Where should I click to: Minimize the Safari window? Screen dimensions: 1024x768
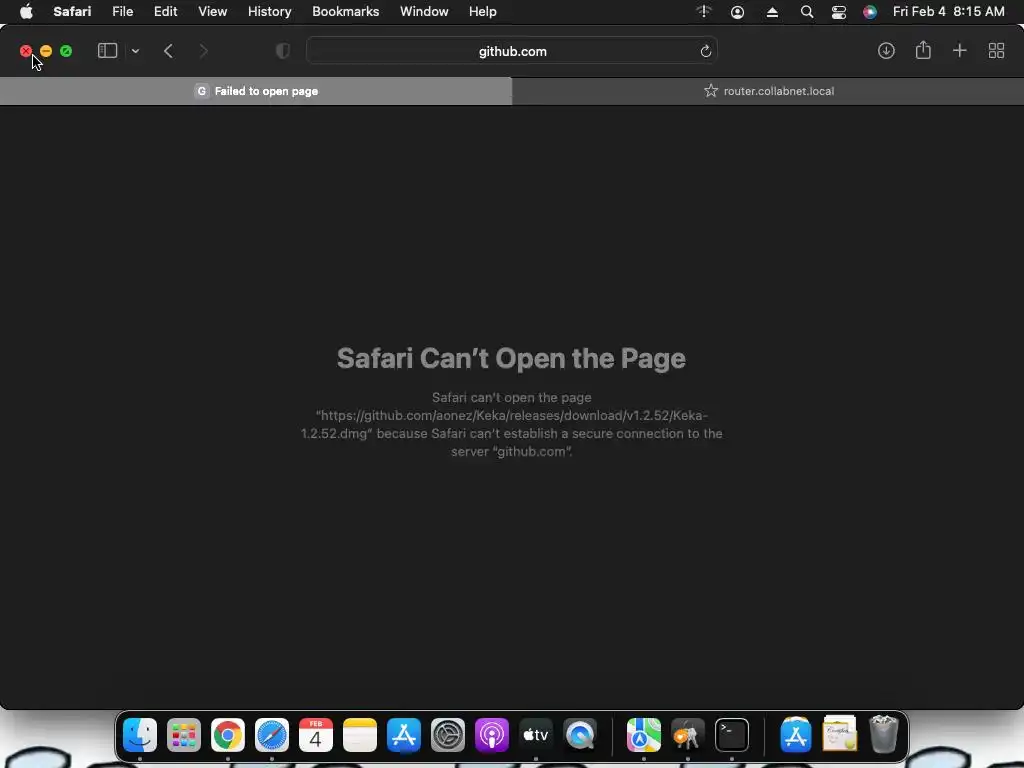pos(46,51)
